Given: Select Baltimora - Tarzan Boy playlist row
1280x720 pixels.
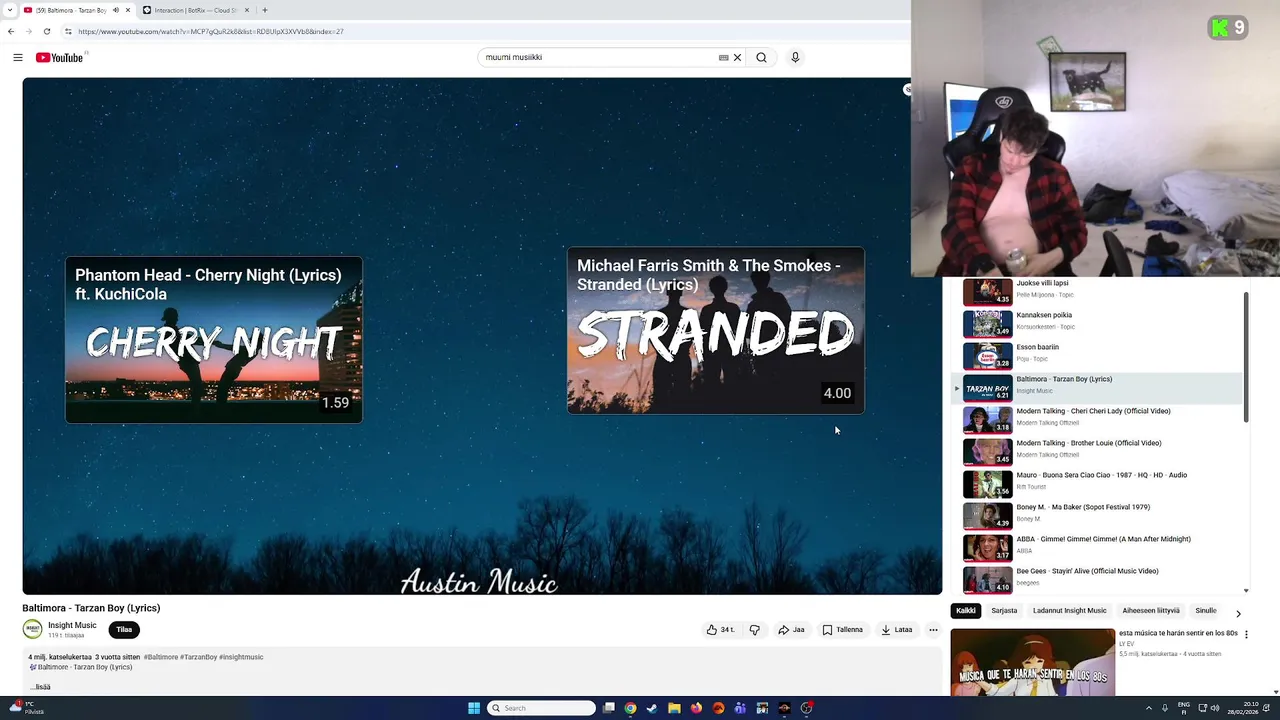Looking at the screenshot, I should tap(1096, 387).
